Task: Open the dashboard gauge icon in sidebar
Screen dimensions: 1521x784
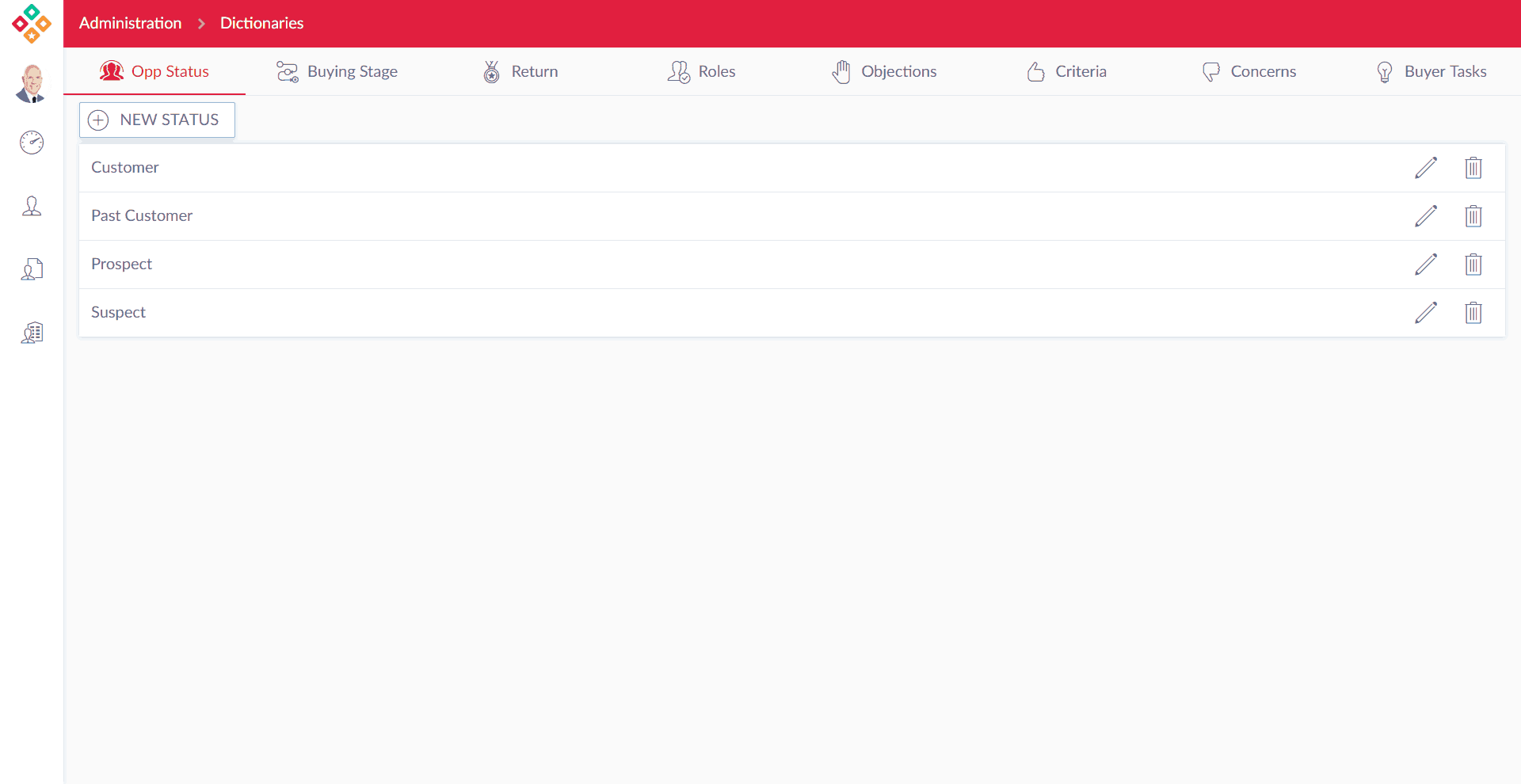Action: coord(32,143)
